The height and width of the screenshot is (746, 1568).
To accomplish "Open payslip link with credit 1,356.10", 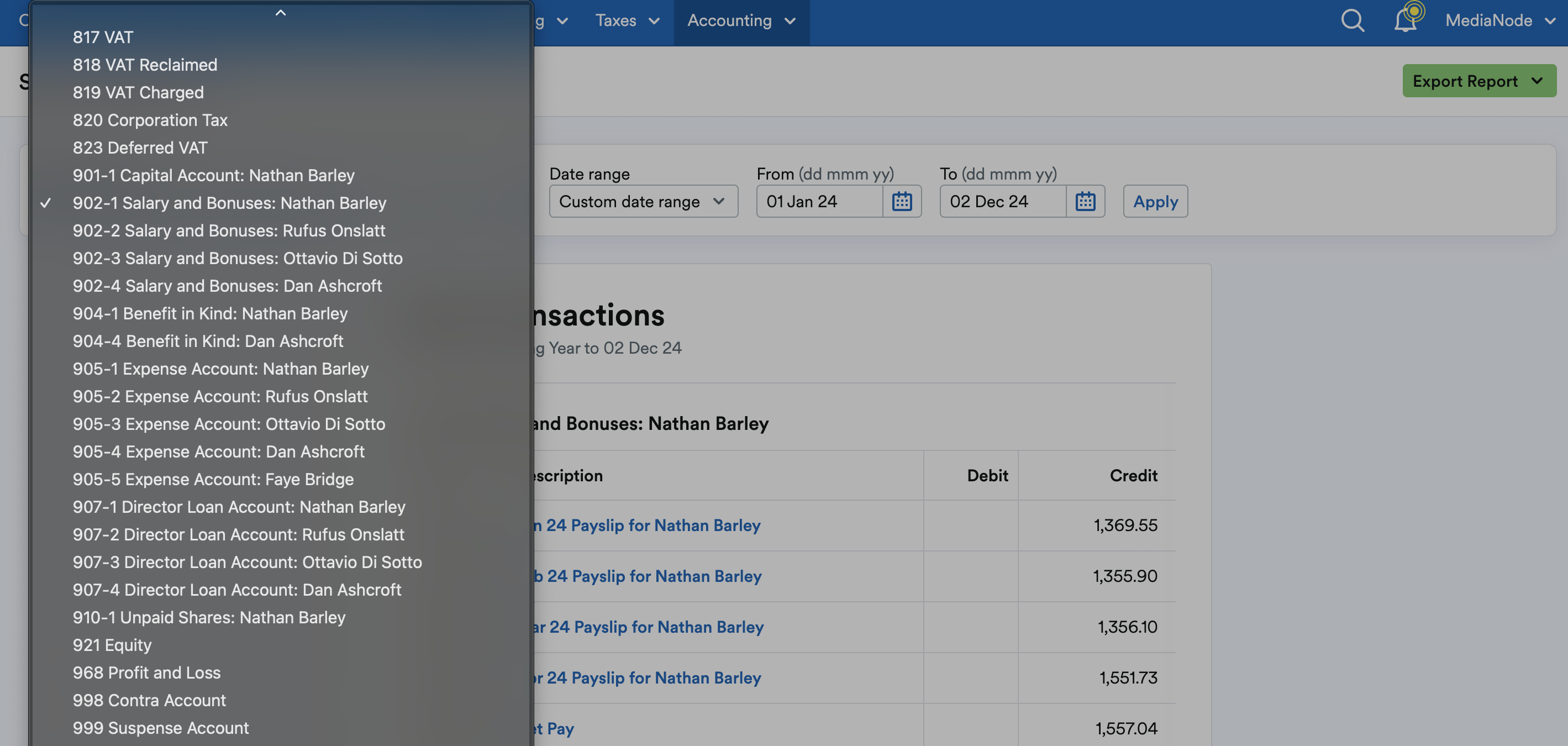I will 648,627.
